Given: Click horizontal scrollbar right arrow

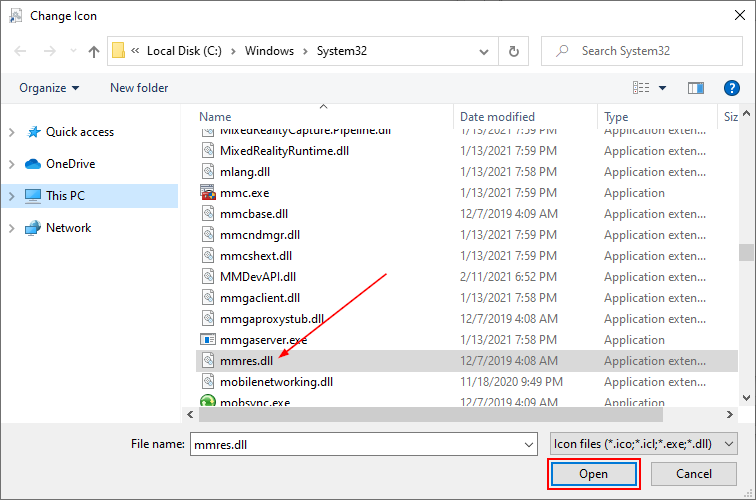Looking at the screenshot, I should point(729,415).
